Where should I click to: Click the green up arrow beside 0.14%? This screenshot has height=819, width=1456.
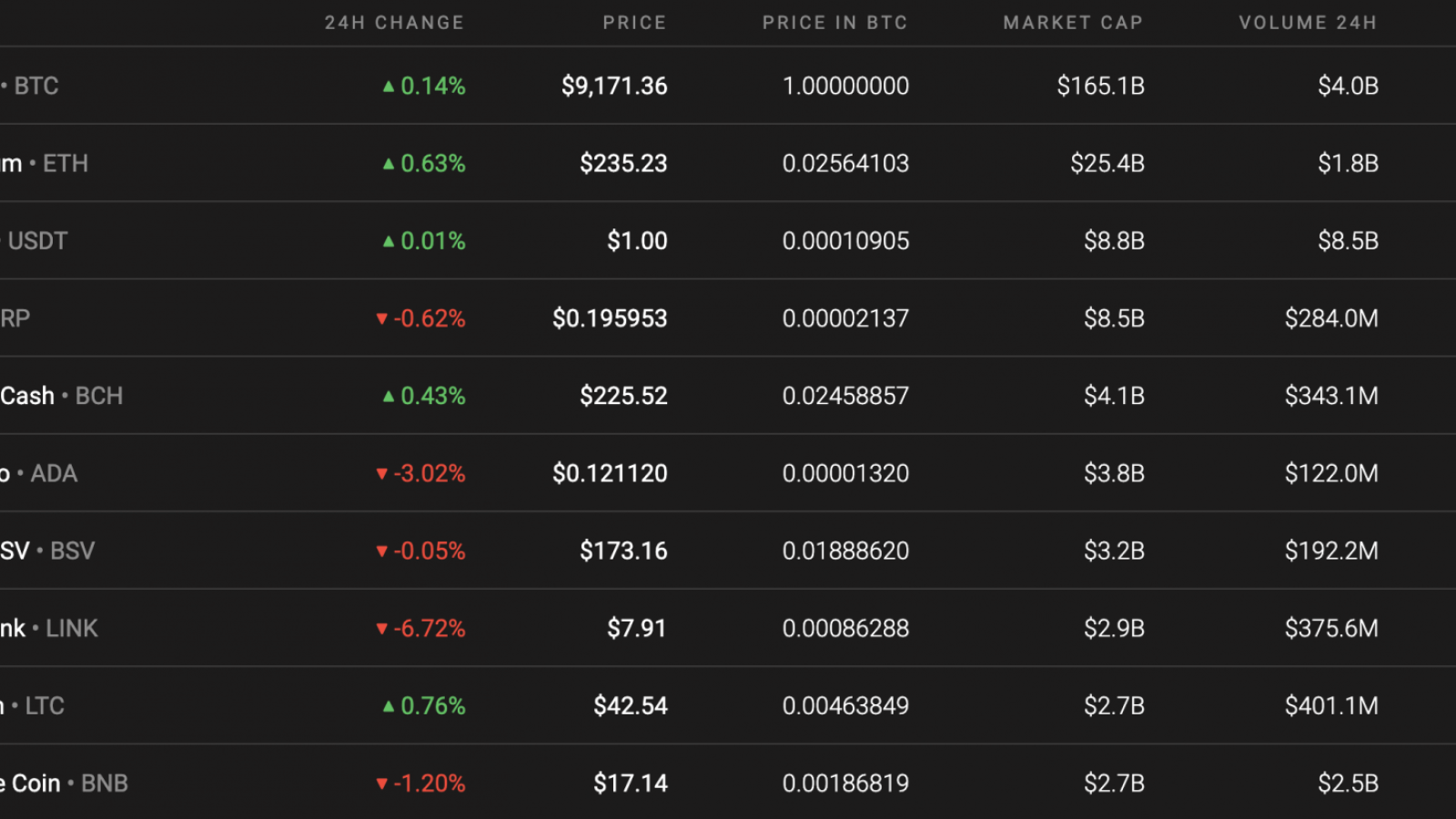389,86
